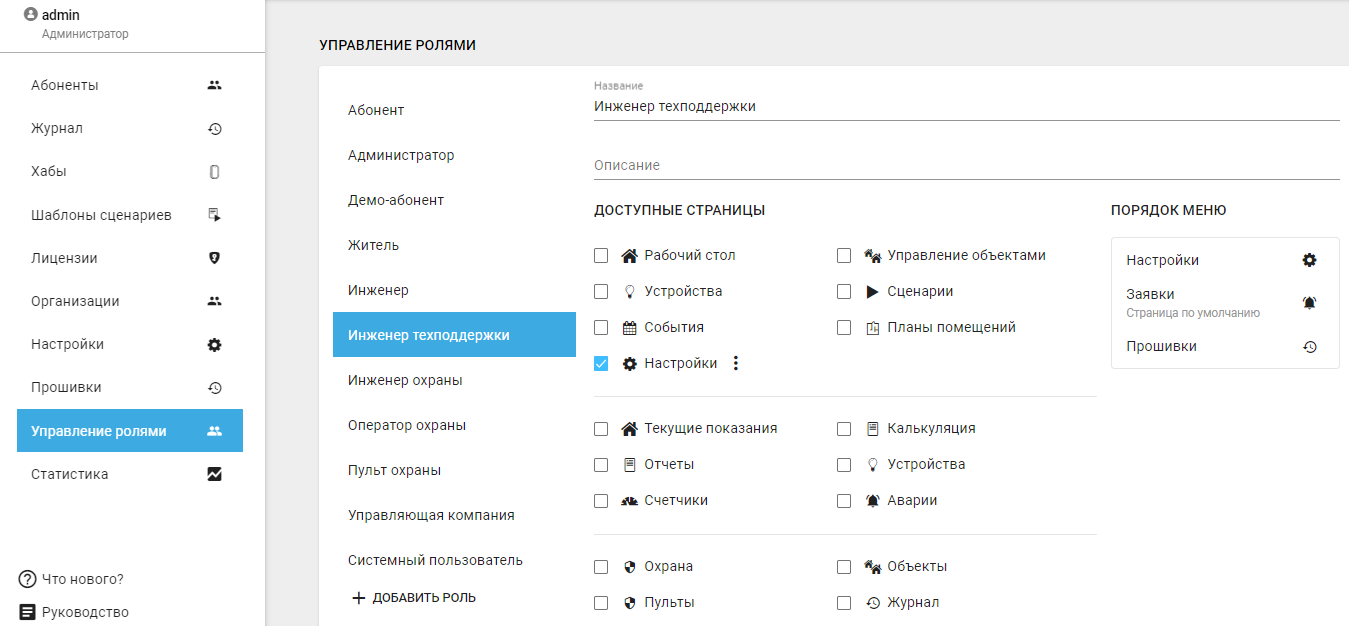The width and height of the screenshot is (1349, 626).
Task: Open the Что нового? link
Action: pyautogui.click(x=82, y=579)
